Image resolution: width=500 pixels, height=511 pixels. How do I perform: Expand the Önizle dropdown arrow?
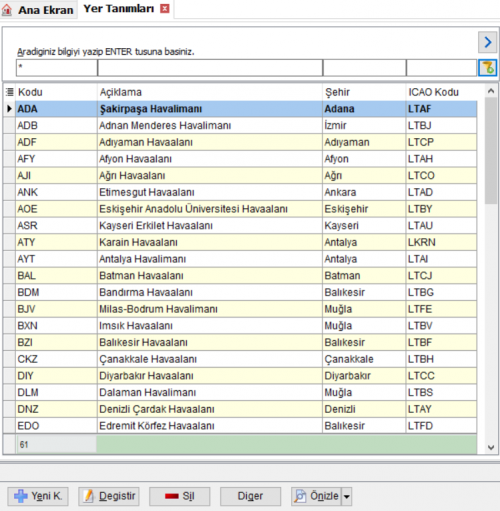pyautogui.click(x=347, y=496)
